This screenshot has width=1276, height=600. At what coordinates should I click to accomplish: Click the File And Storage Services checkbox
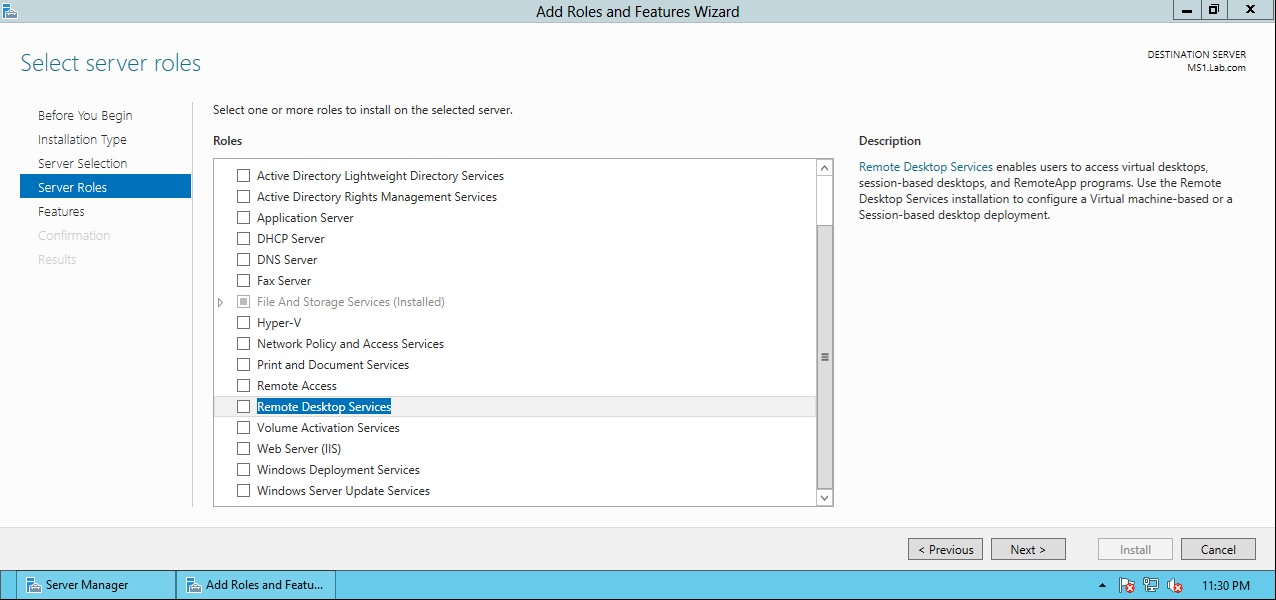[243, 302]
